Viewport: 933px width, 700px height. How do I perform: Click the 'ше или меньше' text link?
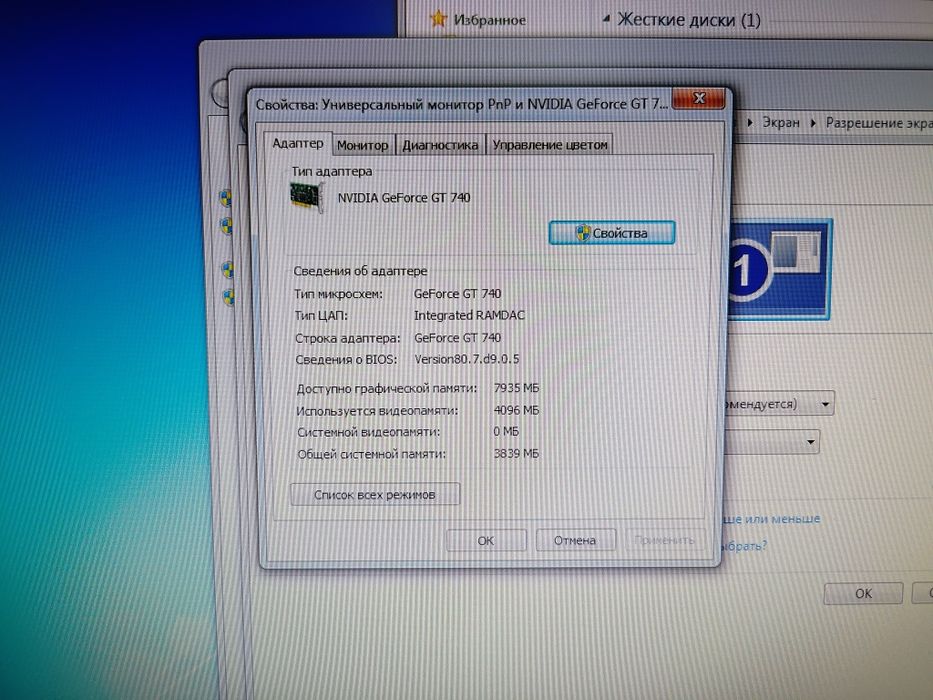771,519
